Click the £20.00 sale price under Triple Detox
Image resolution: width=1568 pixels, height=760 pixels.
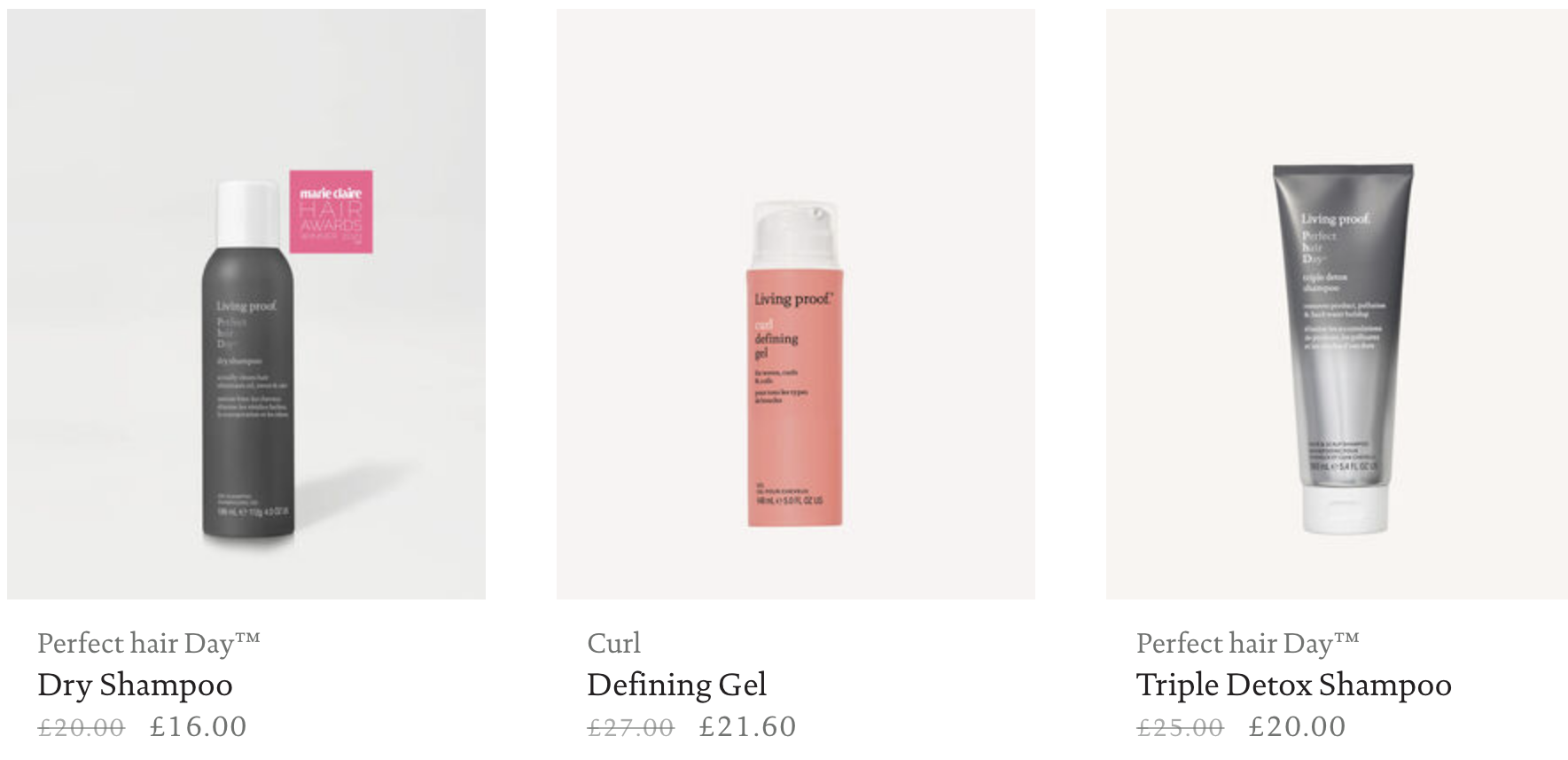1298,727
